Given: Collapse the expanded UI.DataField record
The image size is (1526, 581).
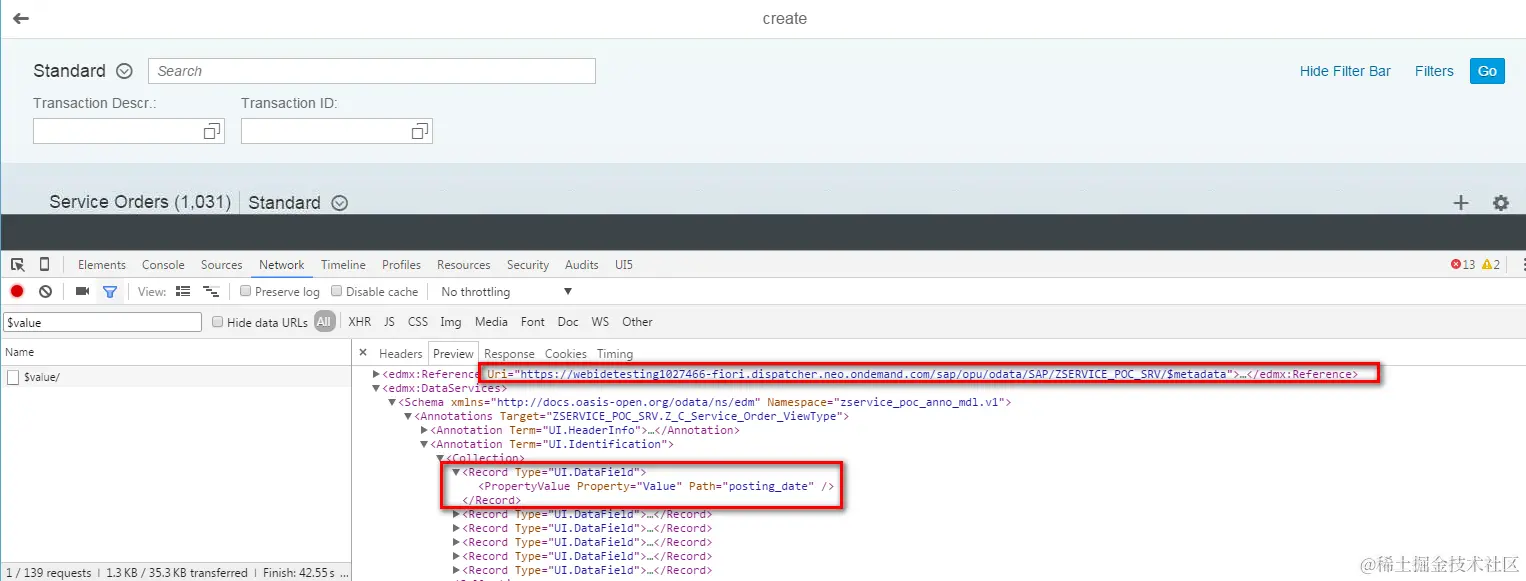Looking at the screenshot, I should coord(456,472).
